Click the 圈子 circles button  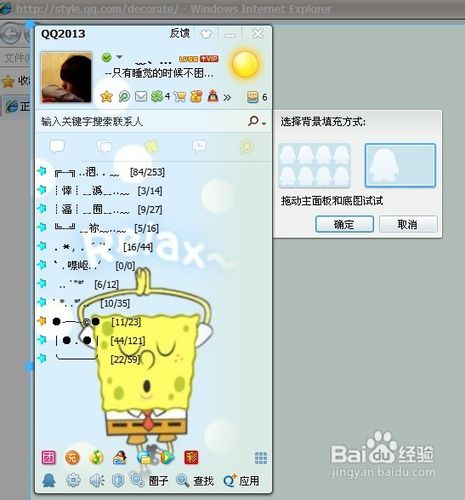150,480
